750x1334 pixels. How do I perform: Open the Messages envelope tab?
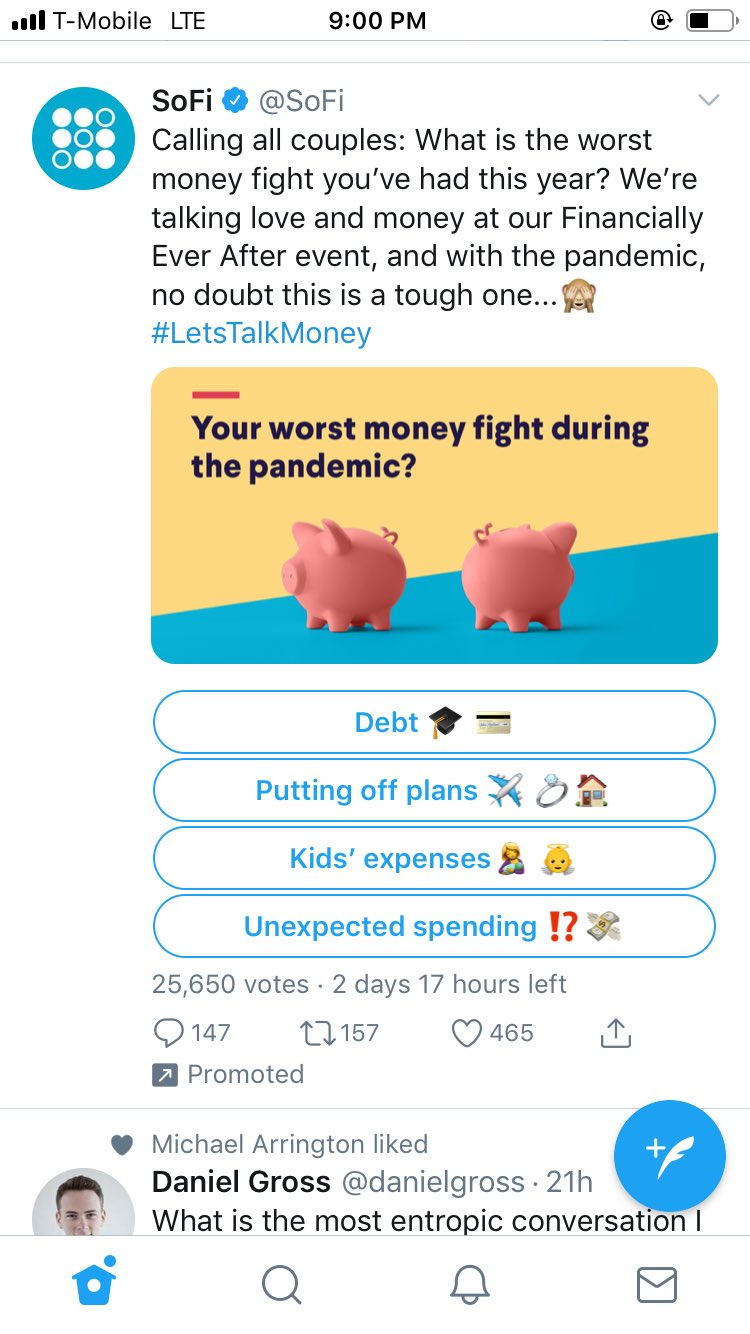coord(657,1285)
